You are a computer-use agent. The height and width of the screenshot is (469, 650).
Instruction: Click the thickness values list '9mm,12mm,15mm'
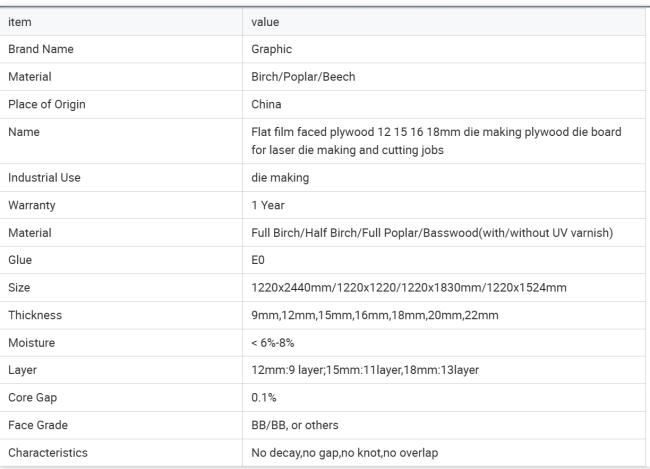[x=375, y=315]
